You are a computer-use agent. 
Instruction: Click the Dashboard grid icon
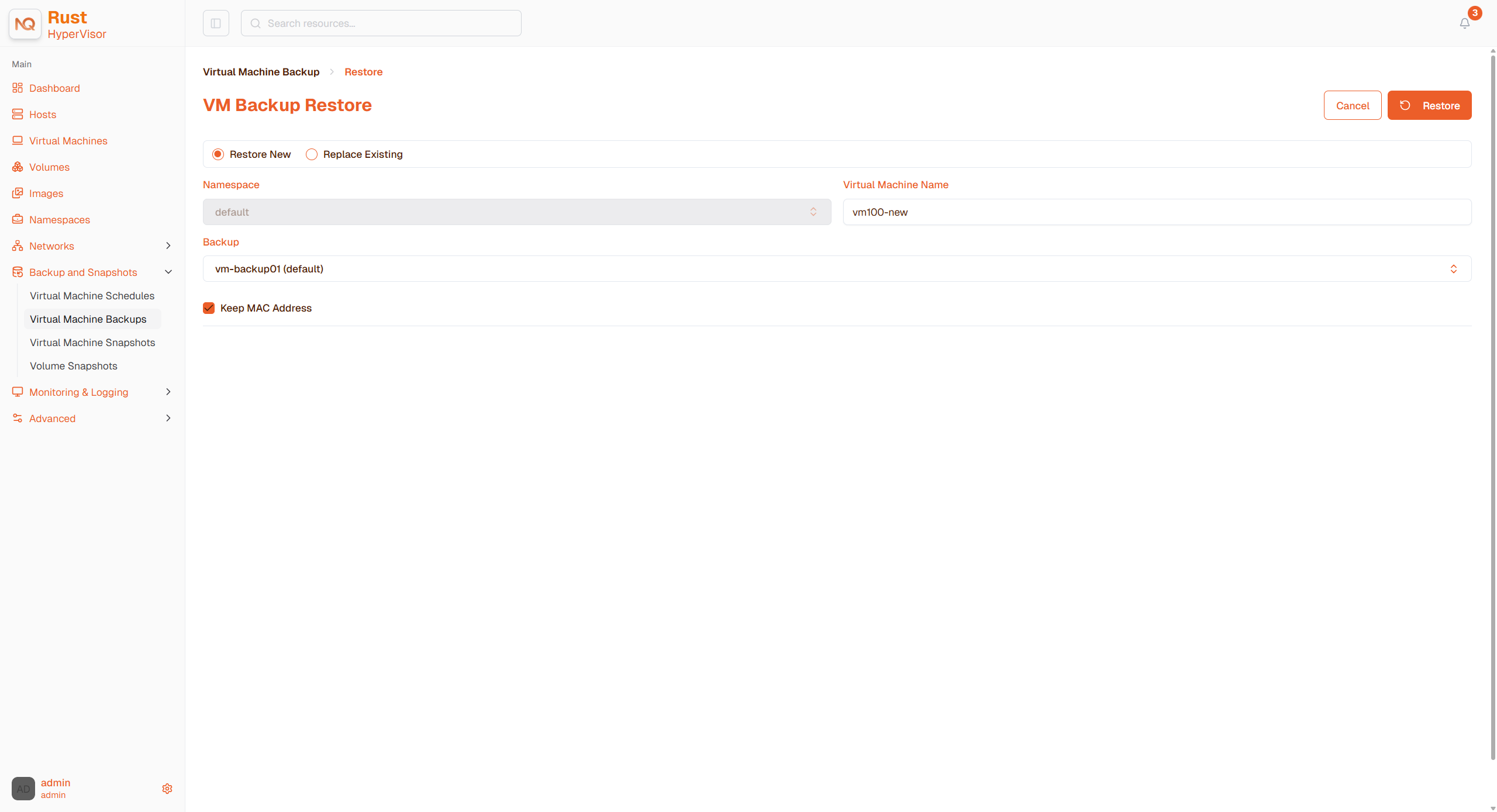click(18, 88)
